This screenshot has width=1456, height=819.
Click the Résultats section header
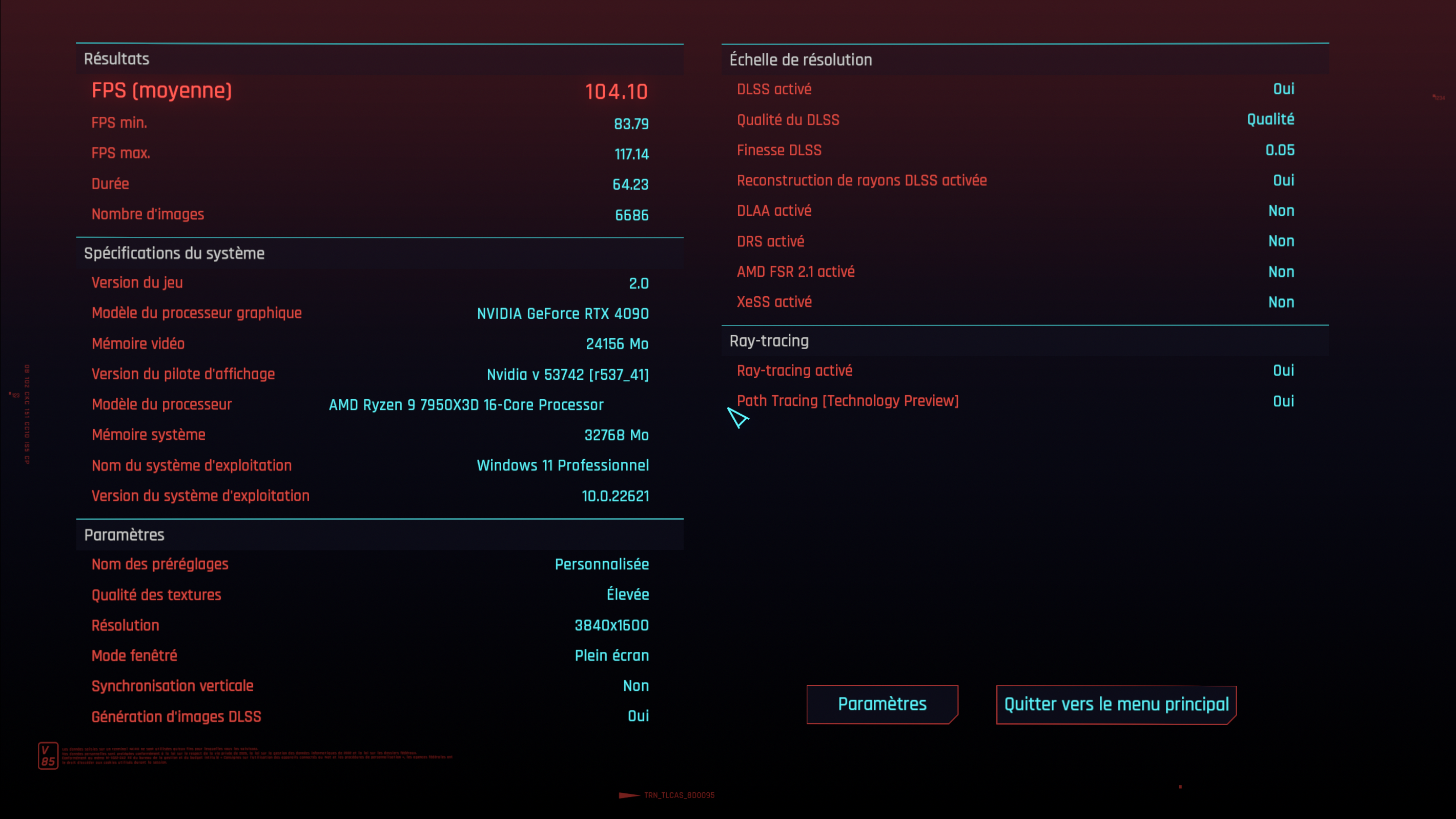point(116,59)
